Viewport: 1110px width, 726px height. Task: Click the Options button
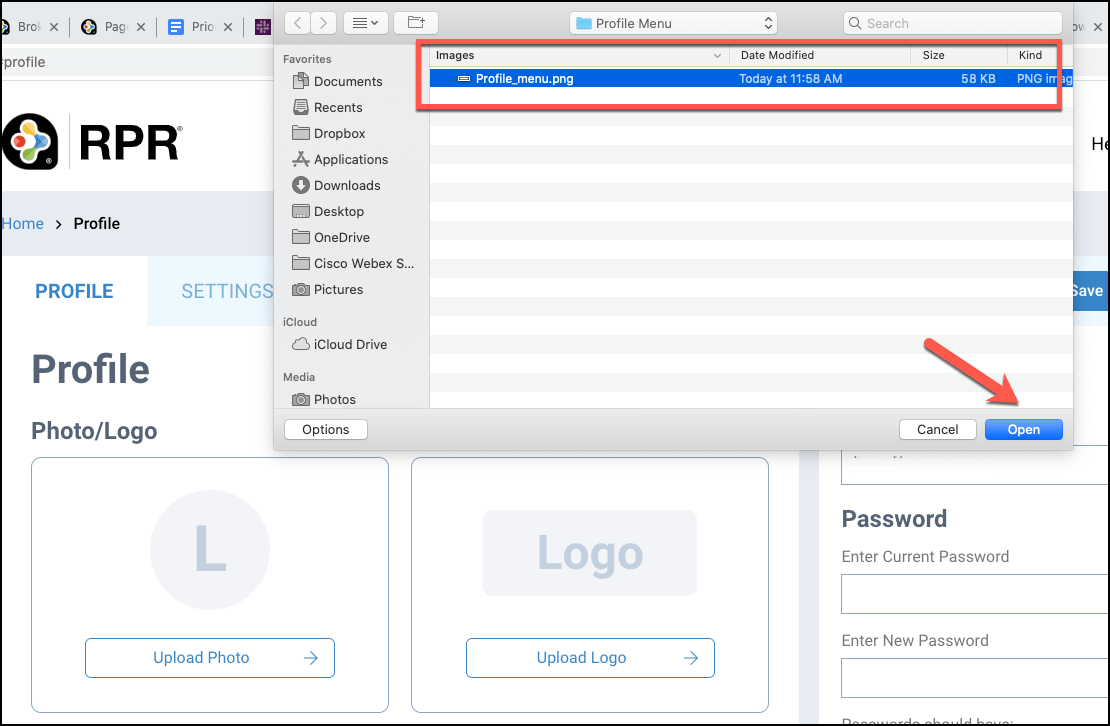(x=326, y=429)
